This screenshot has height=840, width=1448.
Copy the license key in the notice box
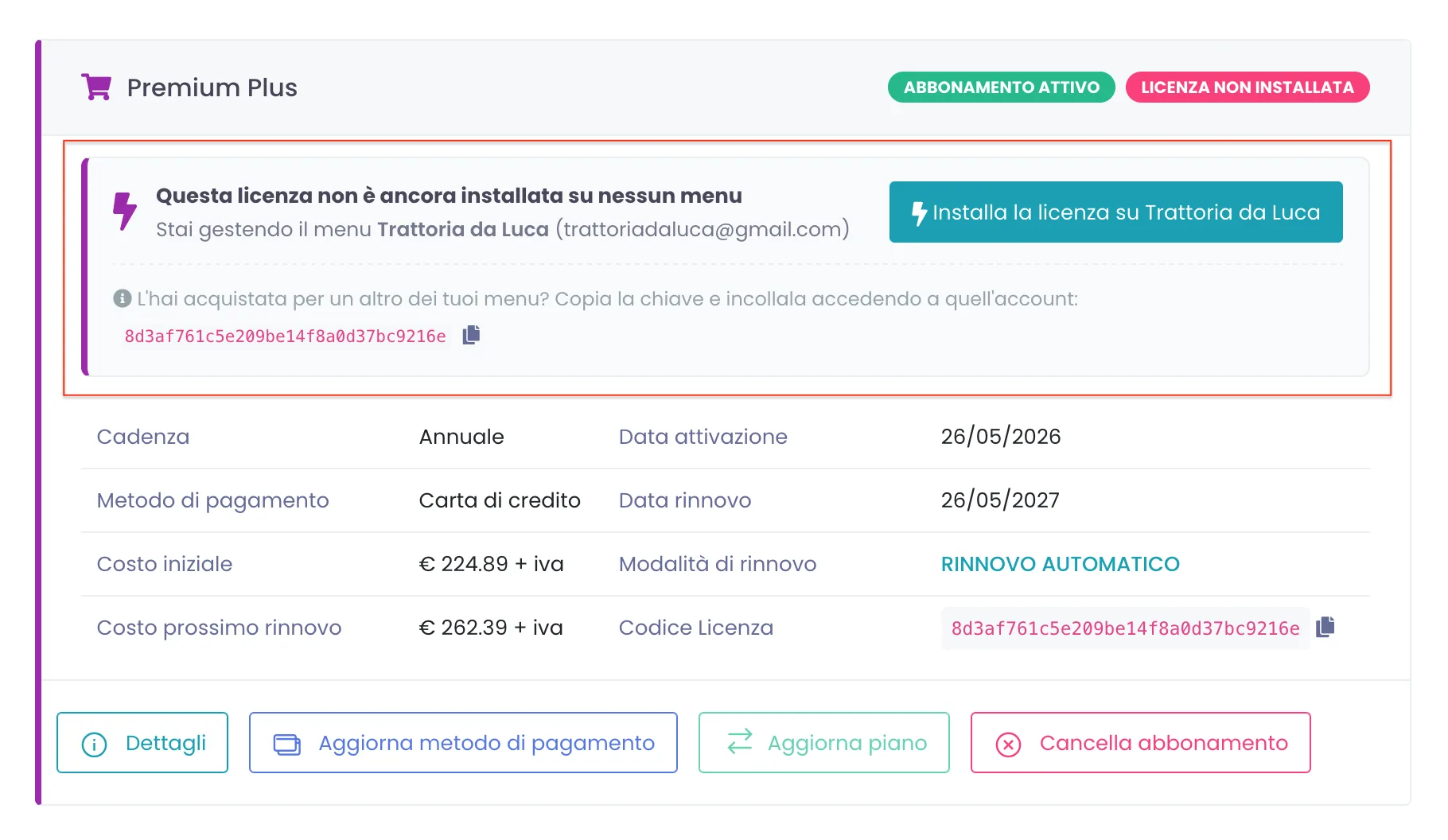point(471,335)
